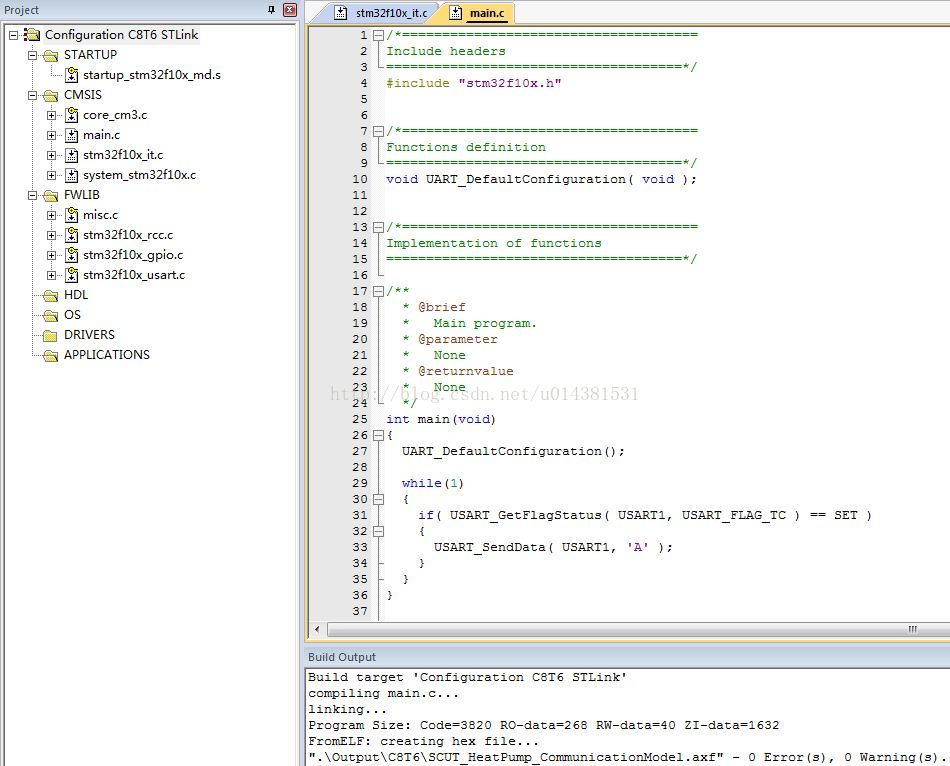Screen dimensions: 950x766
Task: Click the core_cm3.c file icon
Action: point(72,115)
